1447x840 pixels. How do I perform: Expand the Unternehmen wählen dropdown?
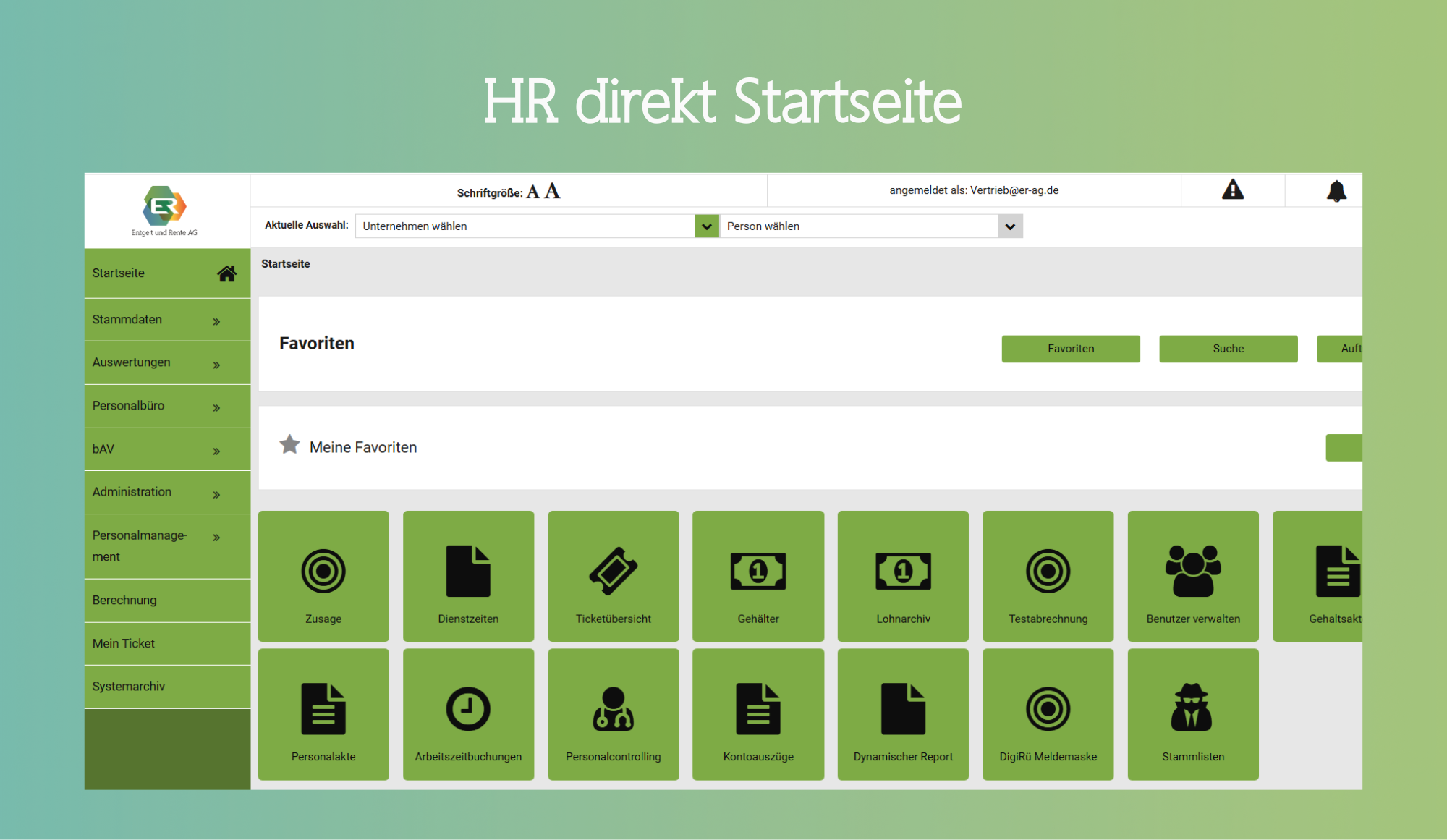pos(705,226)
